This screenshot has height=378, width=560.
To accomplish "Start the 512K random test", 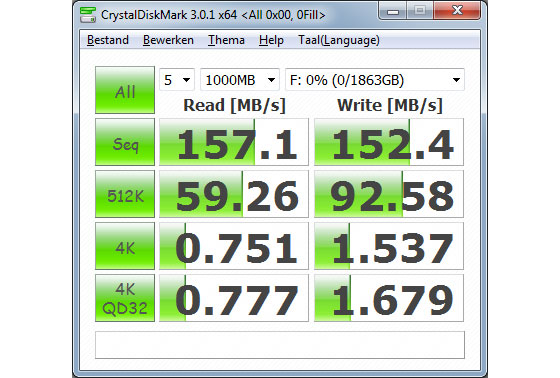I will tap(125, 194).
